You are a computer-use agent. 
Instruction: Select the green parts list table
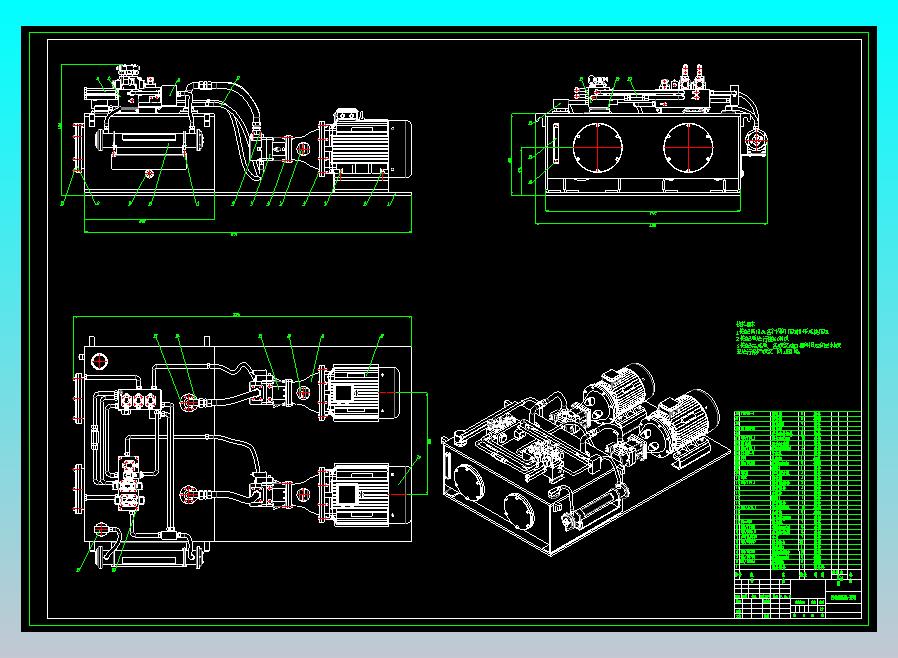click(x=798, y=490)
